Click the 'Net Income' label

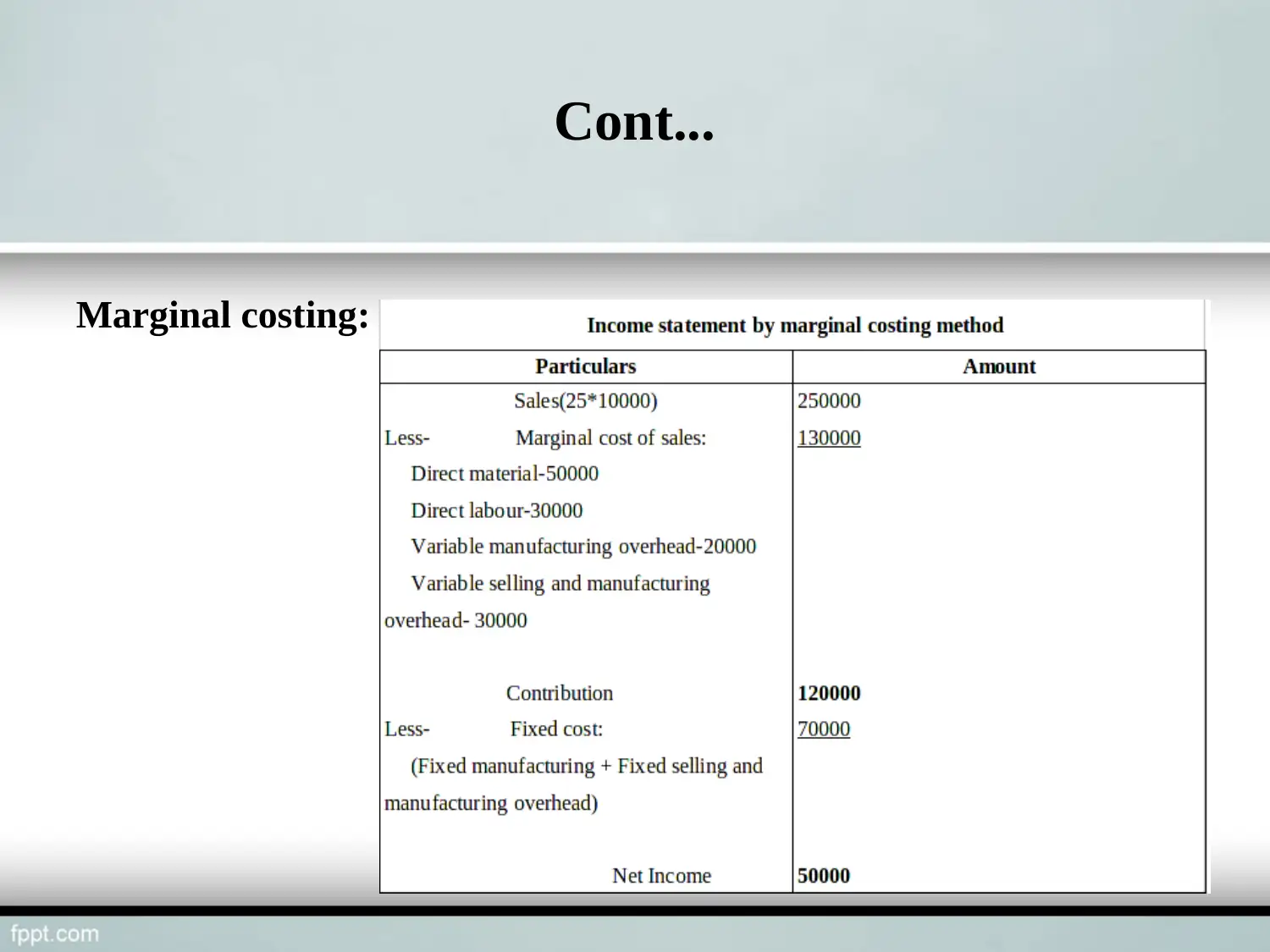click(662, 876)
